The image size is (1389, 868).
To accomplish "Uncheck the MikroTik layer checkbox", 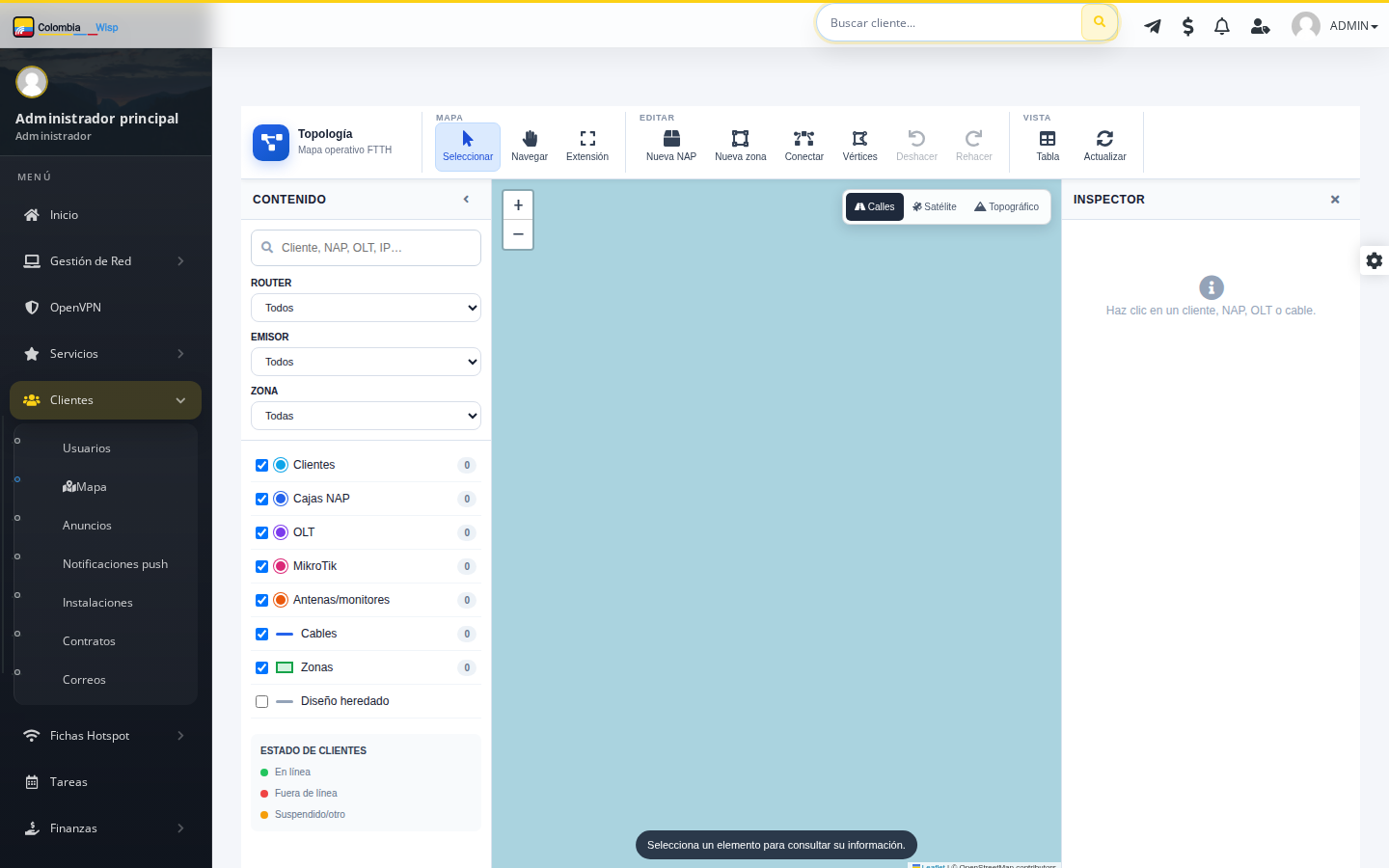I will [x=261, y=566].
